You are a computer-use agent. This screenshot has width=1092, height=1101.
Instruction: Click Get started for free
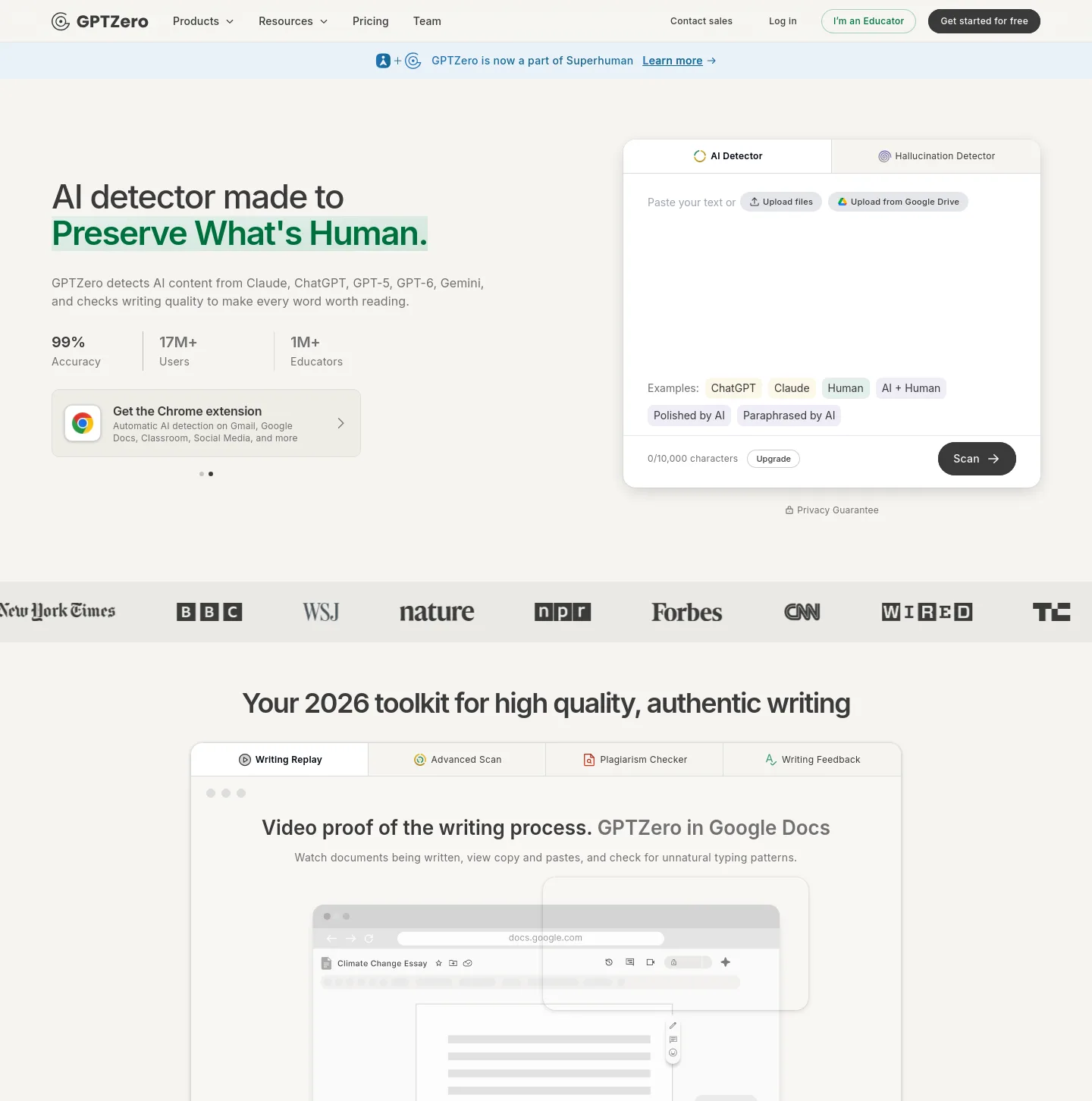pyautogui.click(x=984, y=21)
